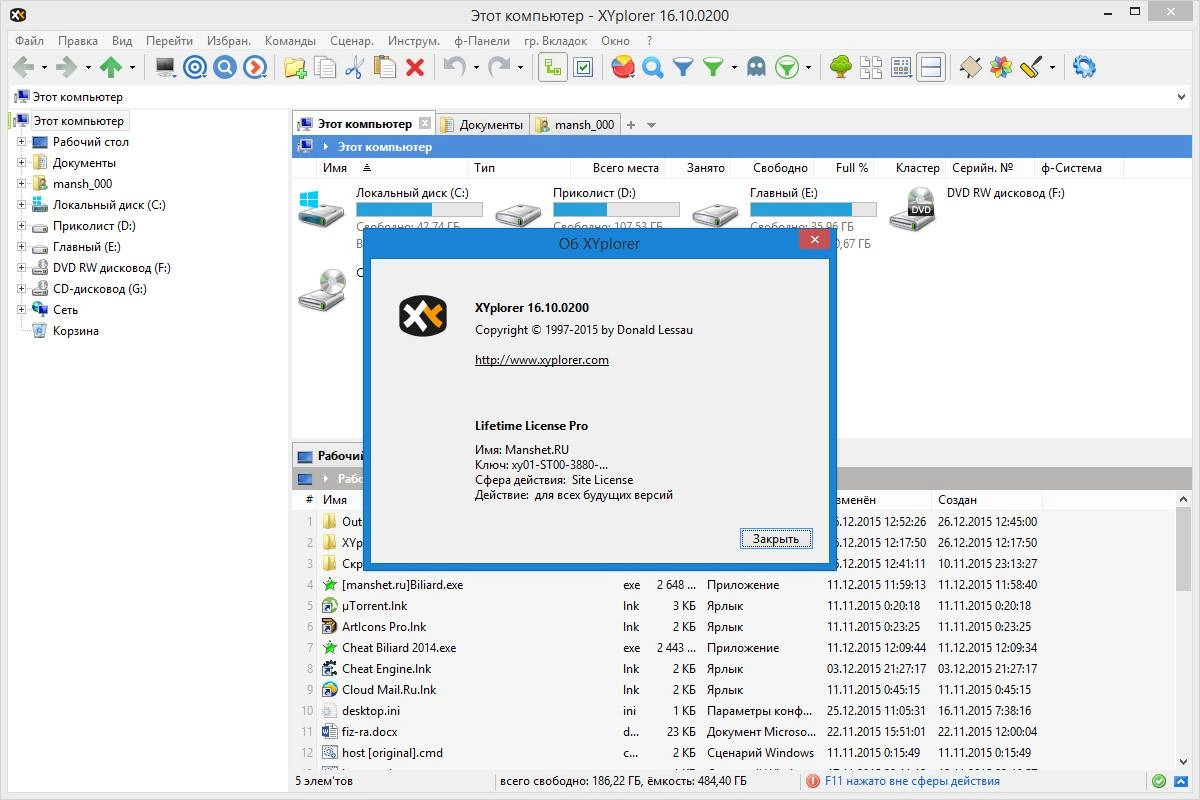Click the yellow brush icon
This screenshot has height=800, width=1200.
(1031, 67)
